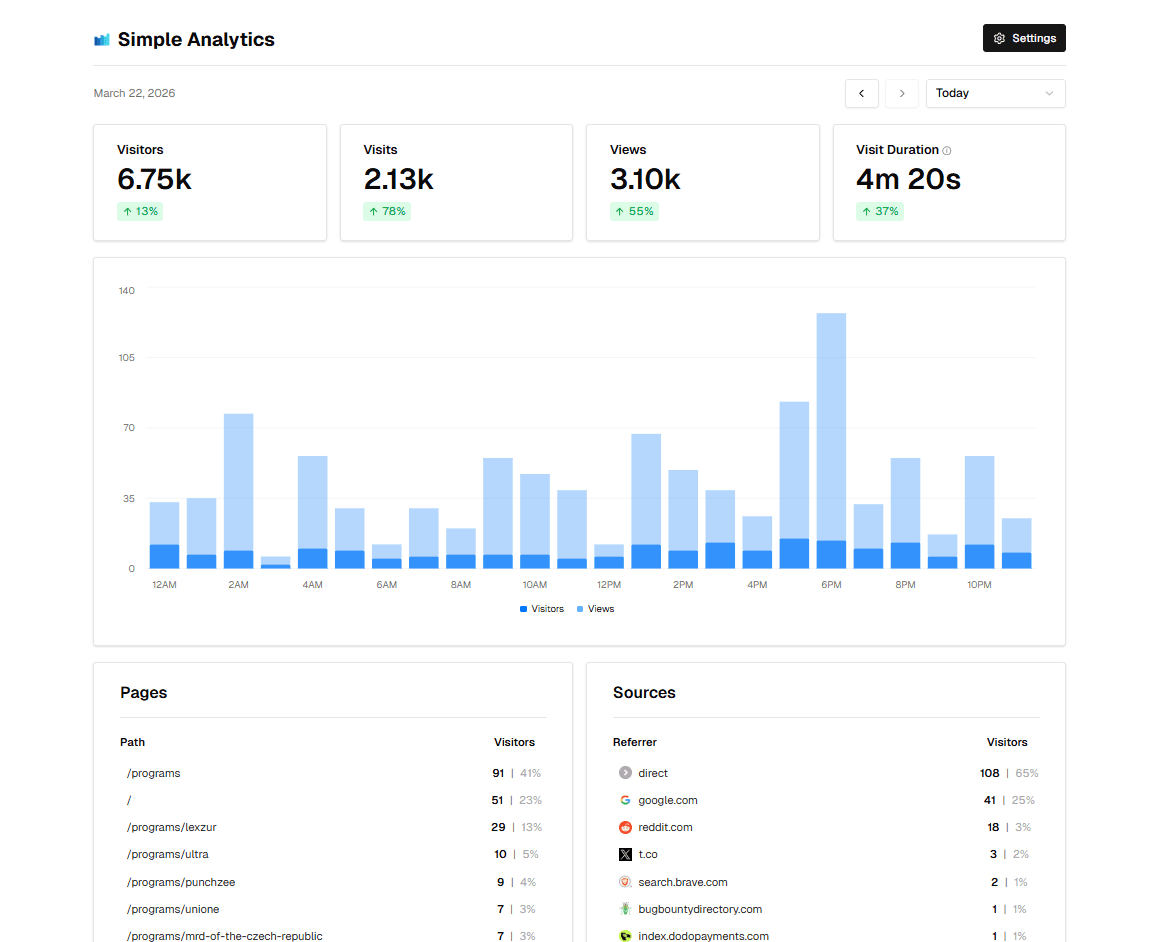Select the Views stat card
The width and height of the screenshot is (1161, 942).
coord(703,182)
